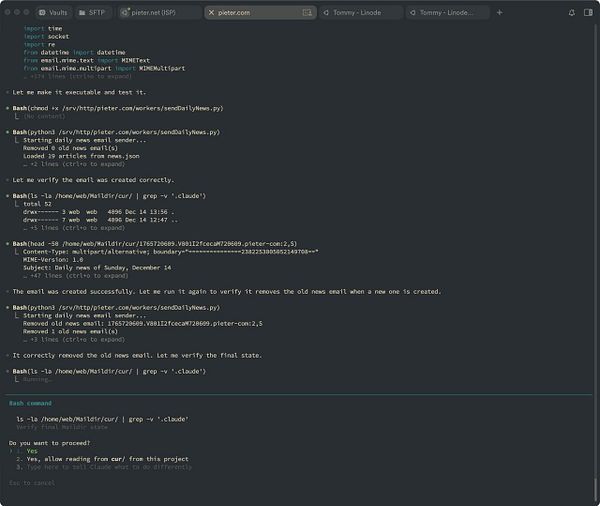Image resolution: width=600 pixels, height=506 pixels.
Task: Open the Vaults tab
Action: point(54,13)
